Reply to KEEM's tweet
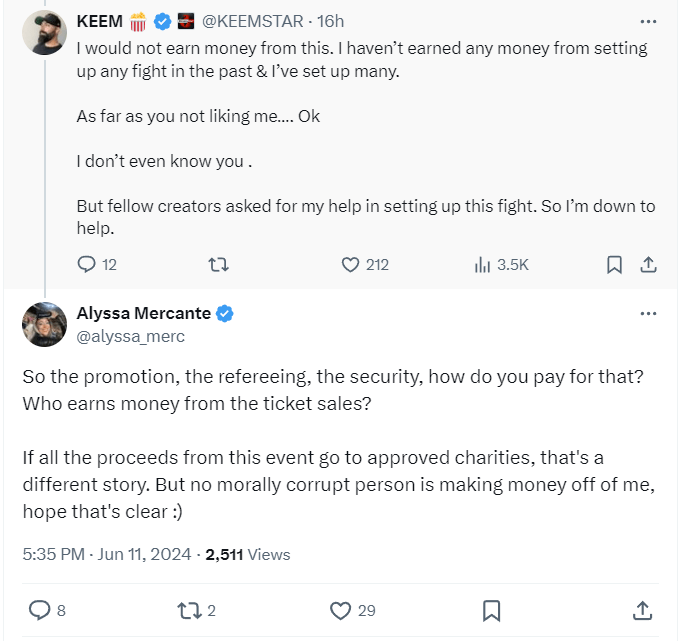 click(x=87, y=265)
